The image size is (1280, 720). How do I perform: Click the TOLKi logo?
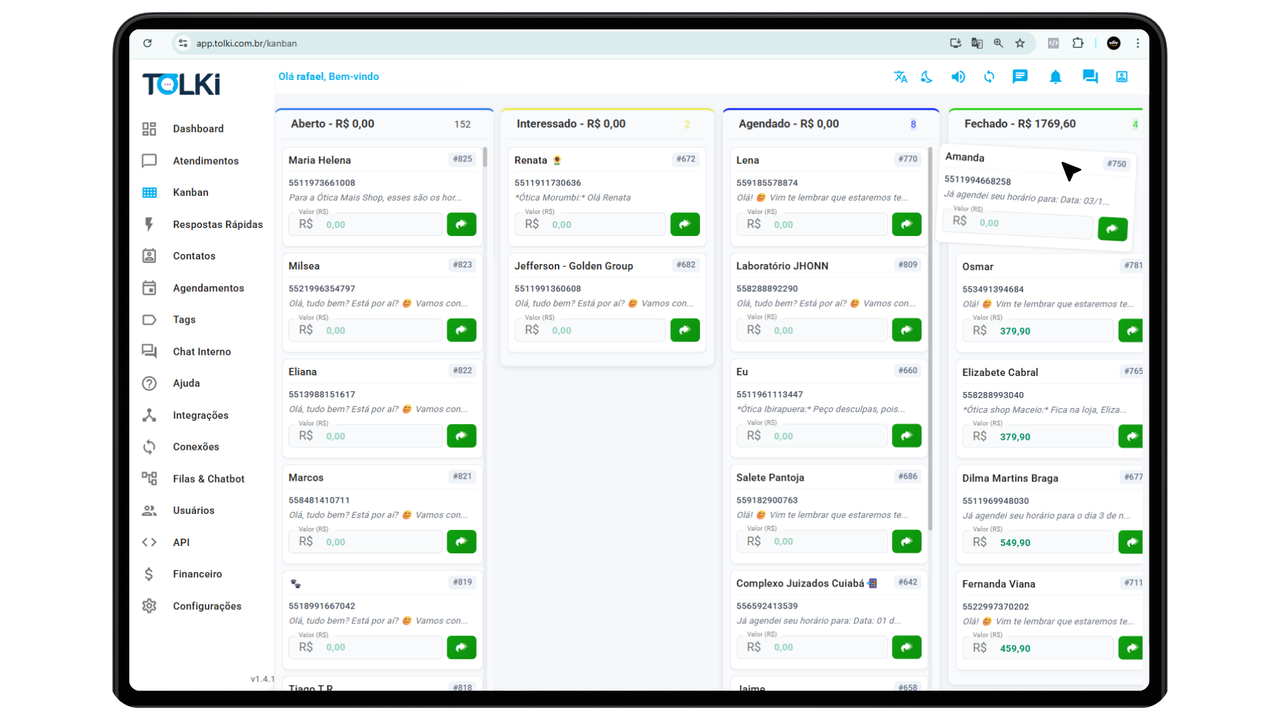(x=181, y=84)
